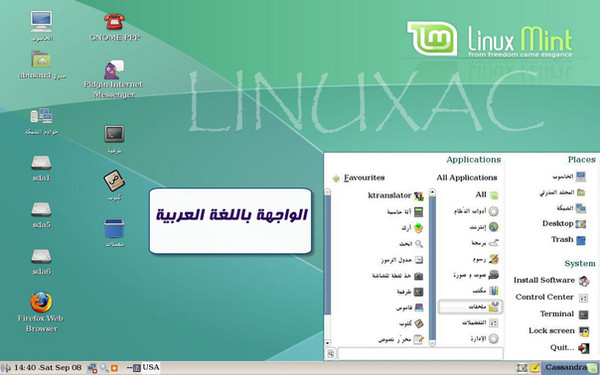The width and height of the screenshot is (600, 375).
Task: Click the search magnifier button beside the field
Action: [x=331, y=354]
